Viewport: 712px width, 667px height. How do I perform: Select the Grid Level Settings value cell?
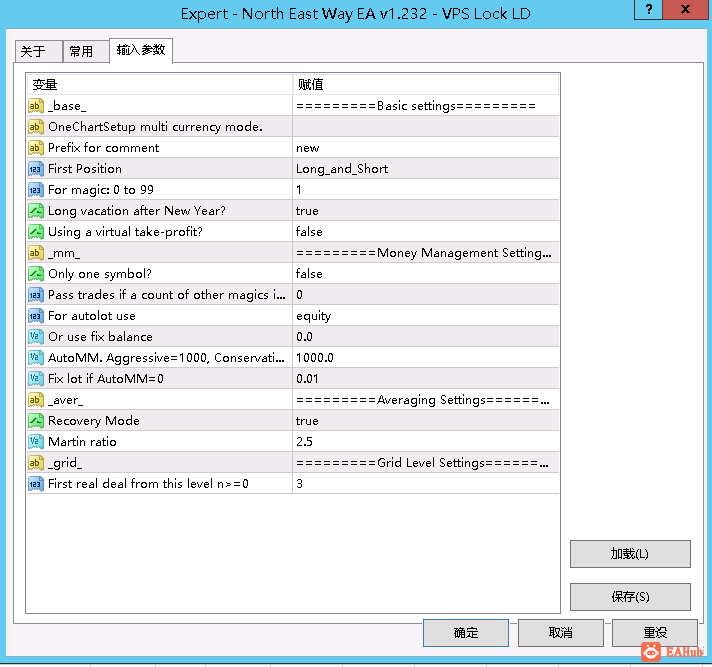pos(425,463)
